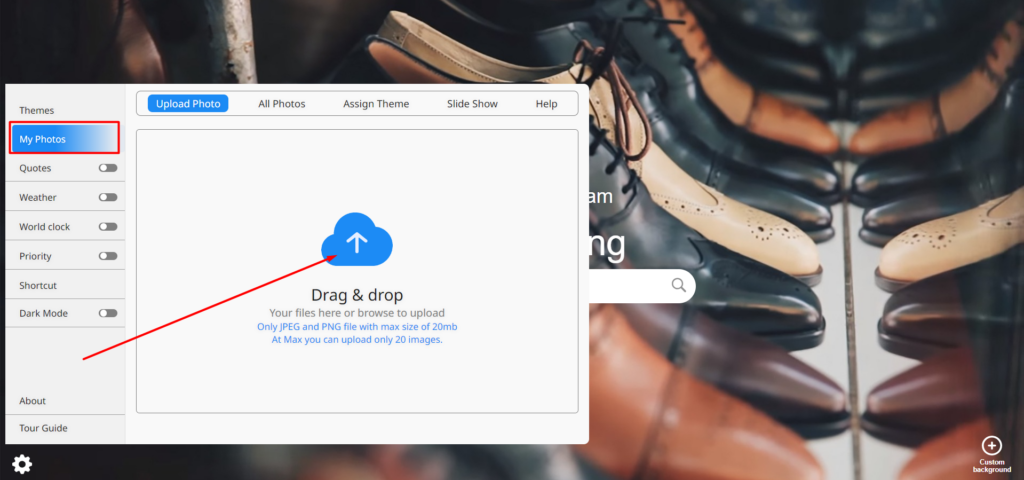Switch to the All Photos tab

pos(282,104)
